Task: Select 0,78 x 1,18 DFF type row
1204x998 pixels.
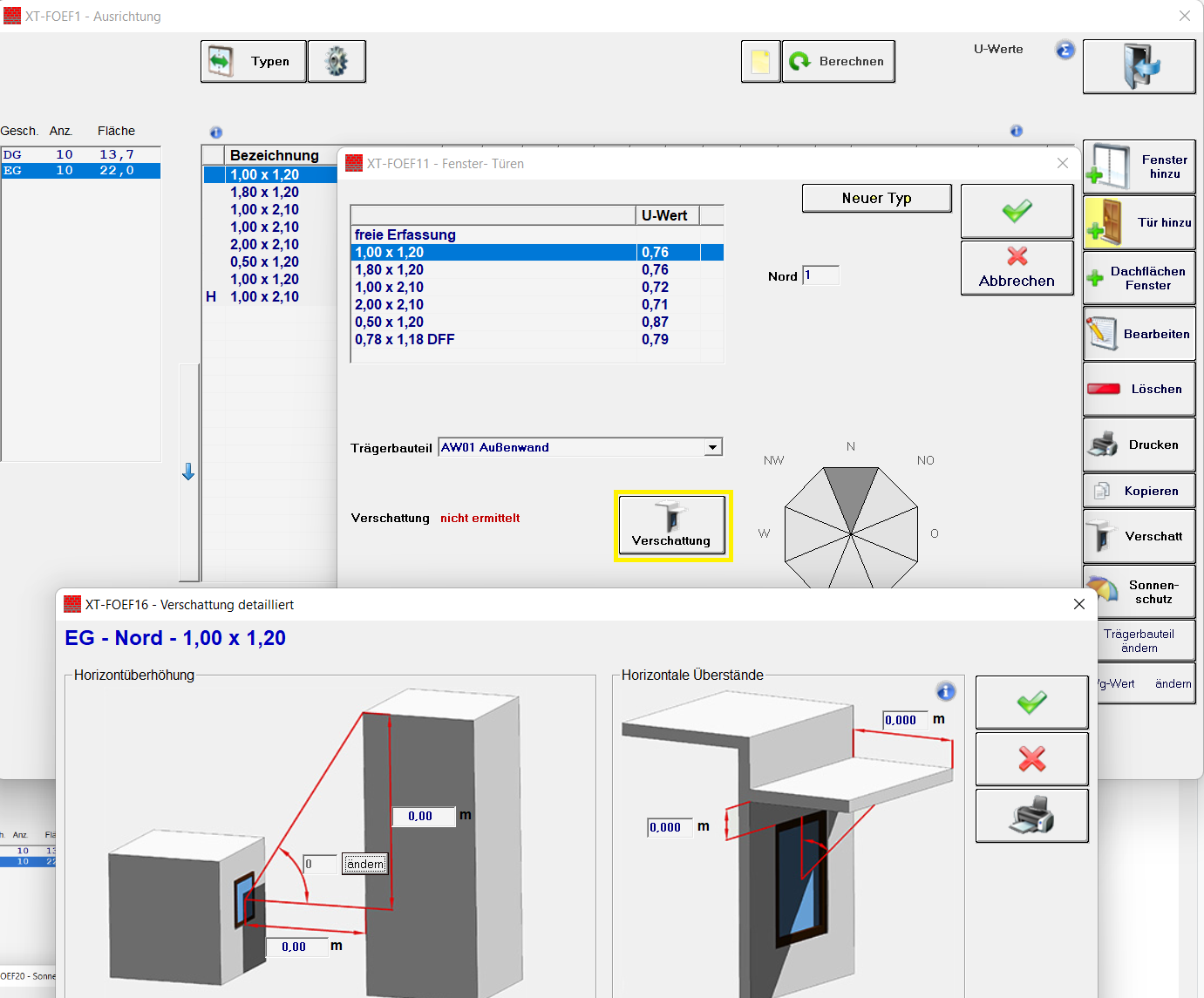Action: 537,340
